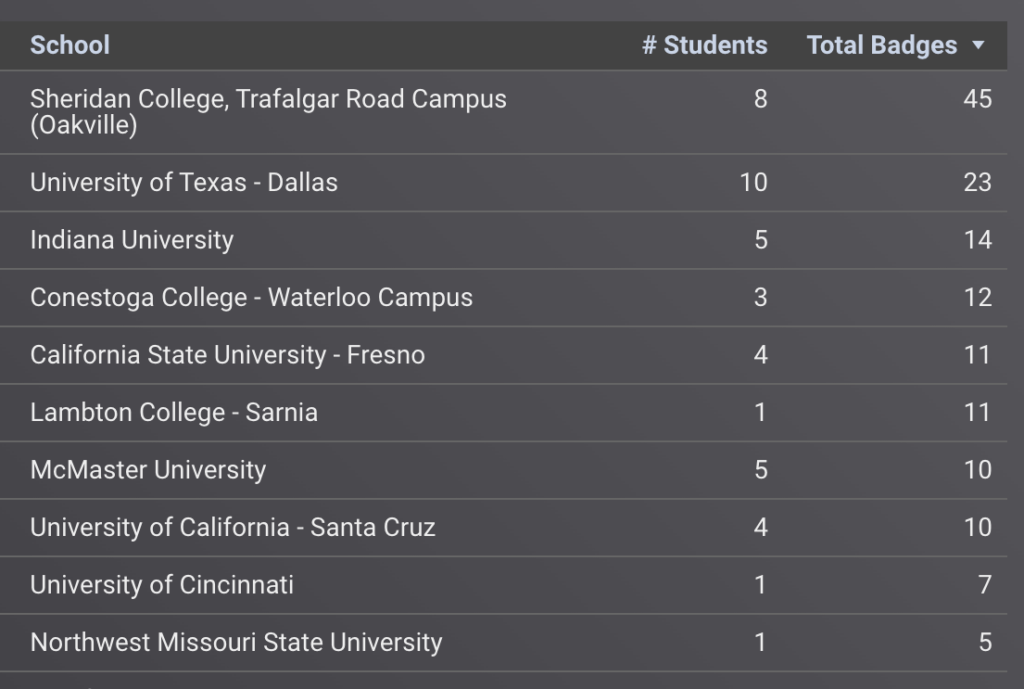This screenshot has width=1024, height=689.
Task: Sort the table by the School column
Action: [69, 45]
